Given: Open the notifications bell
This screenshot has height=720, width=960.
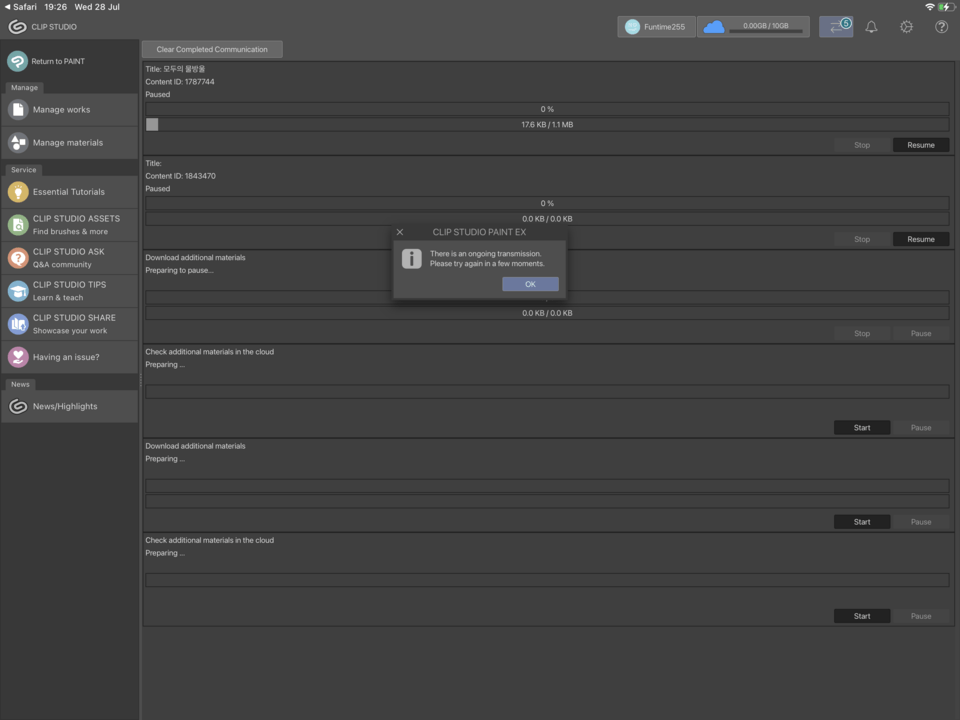Looking at the screenshot, I should [871, 26].
